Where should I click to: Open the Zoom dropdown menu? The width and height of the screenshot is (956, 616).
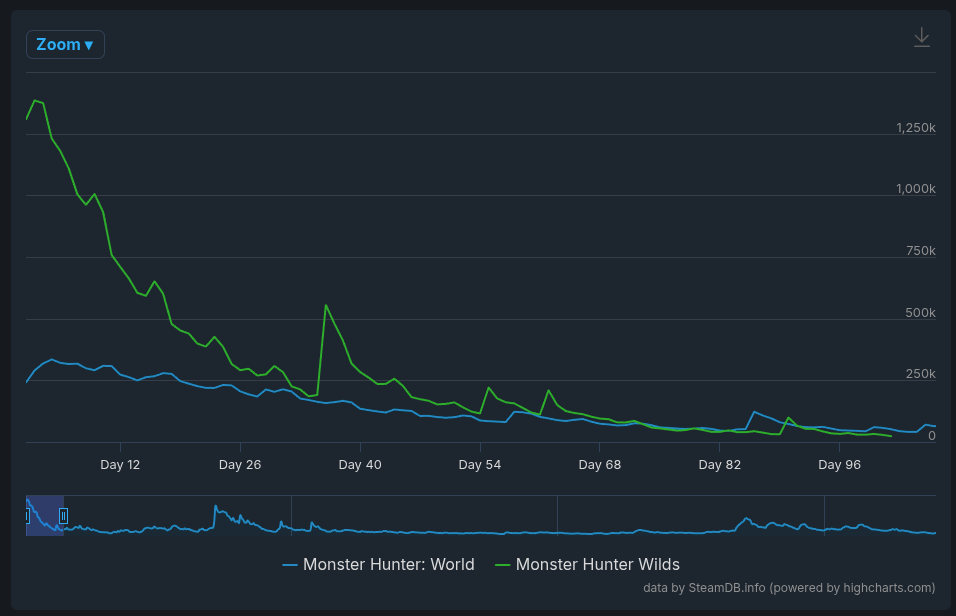(x=65, y=45)
